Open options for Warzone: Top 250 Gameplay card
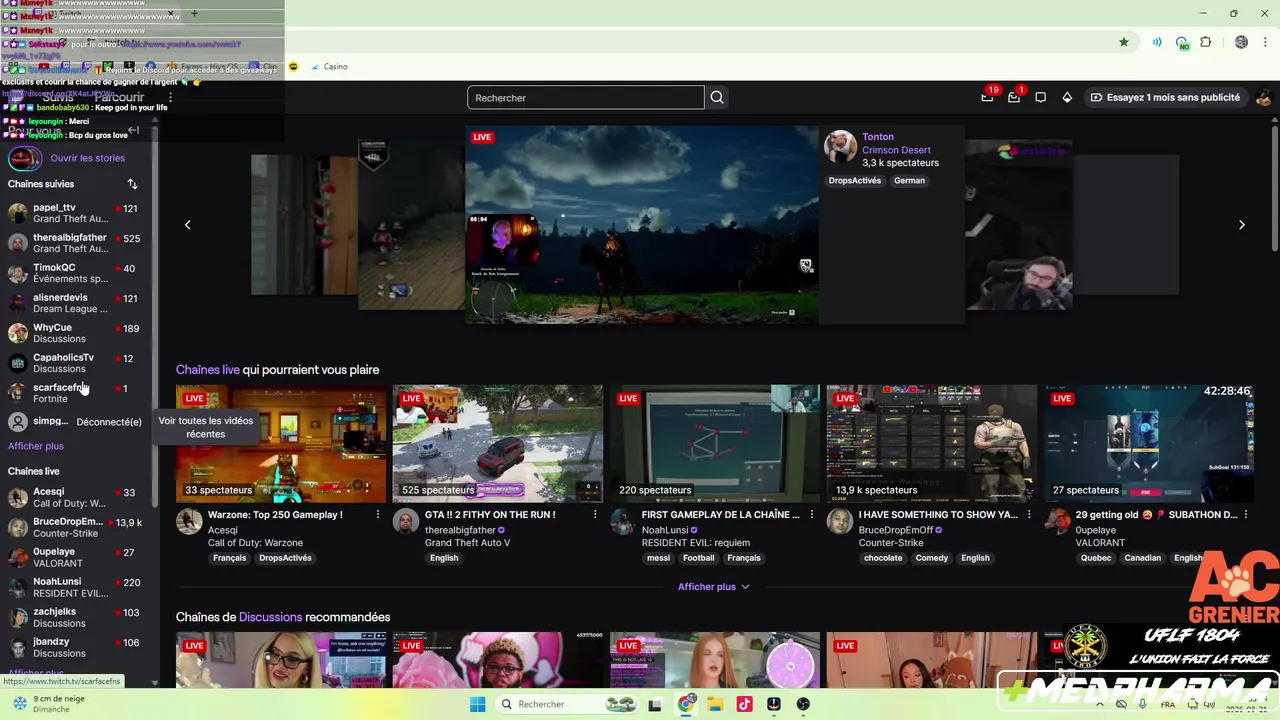This screenshot has width=1280, height=720. 378,514
